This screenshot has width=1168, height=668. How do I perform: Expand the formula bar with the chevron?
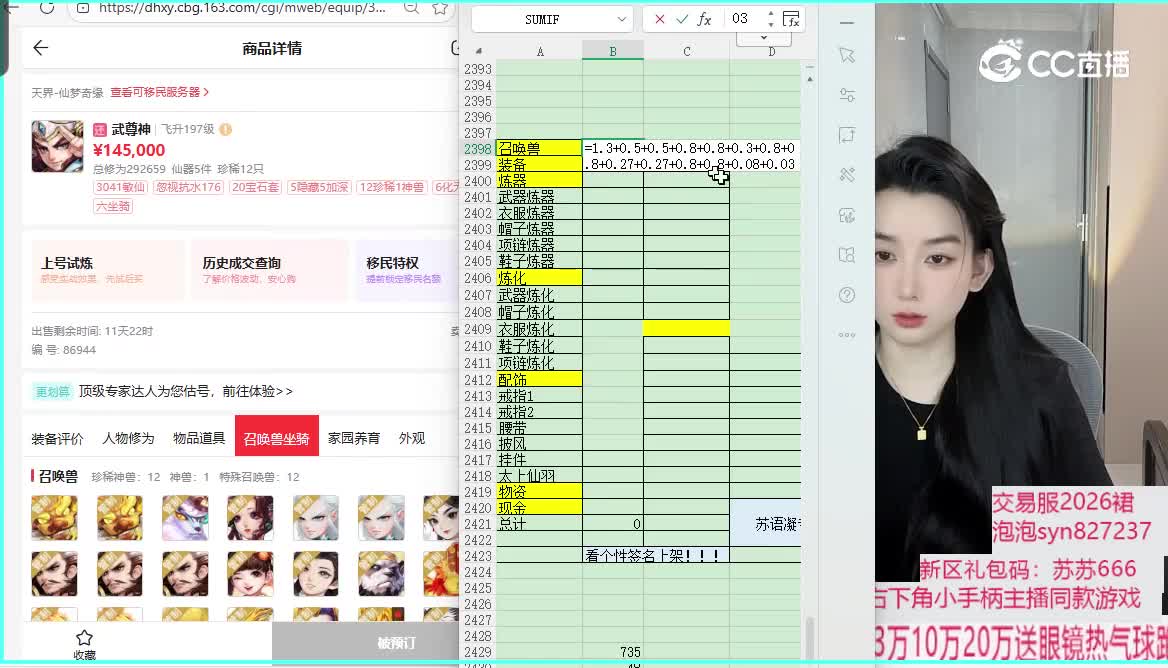click(x=764, y=37)
